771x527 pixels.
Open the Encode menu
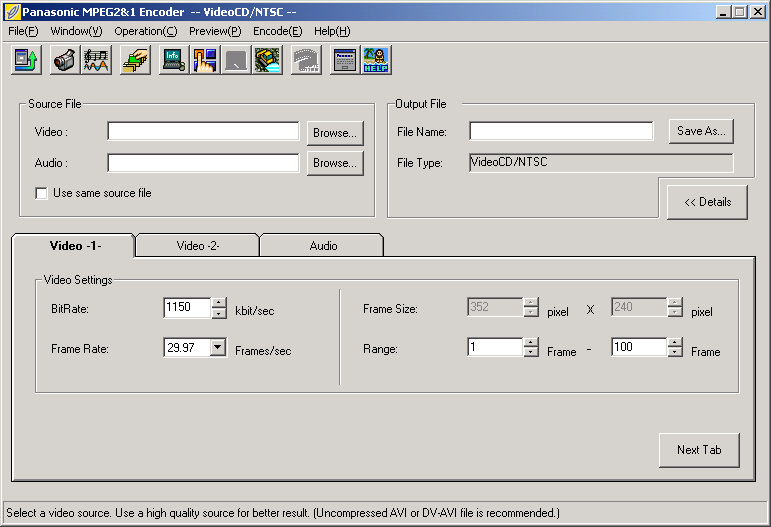(277, 31)
